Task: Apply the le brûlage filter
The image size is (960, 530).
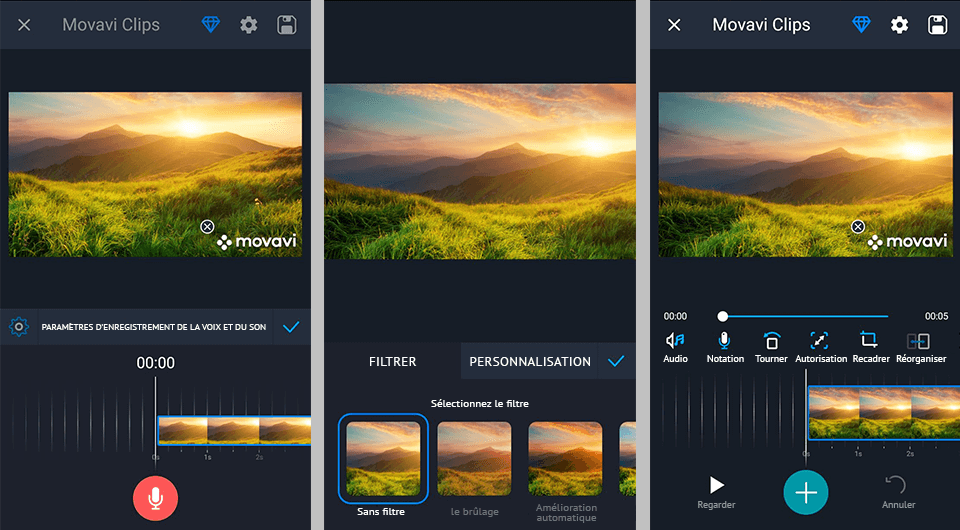Action: (474, 458)
